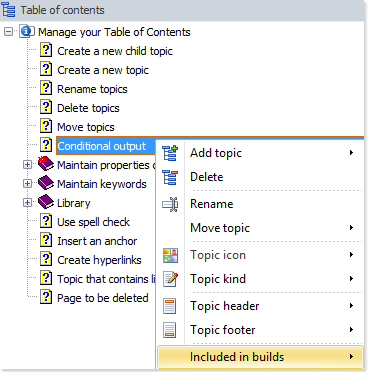Select the Rename topics tree item
The width and height of the screenshot is (368, 373).
92,89
